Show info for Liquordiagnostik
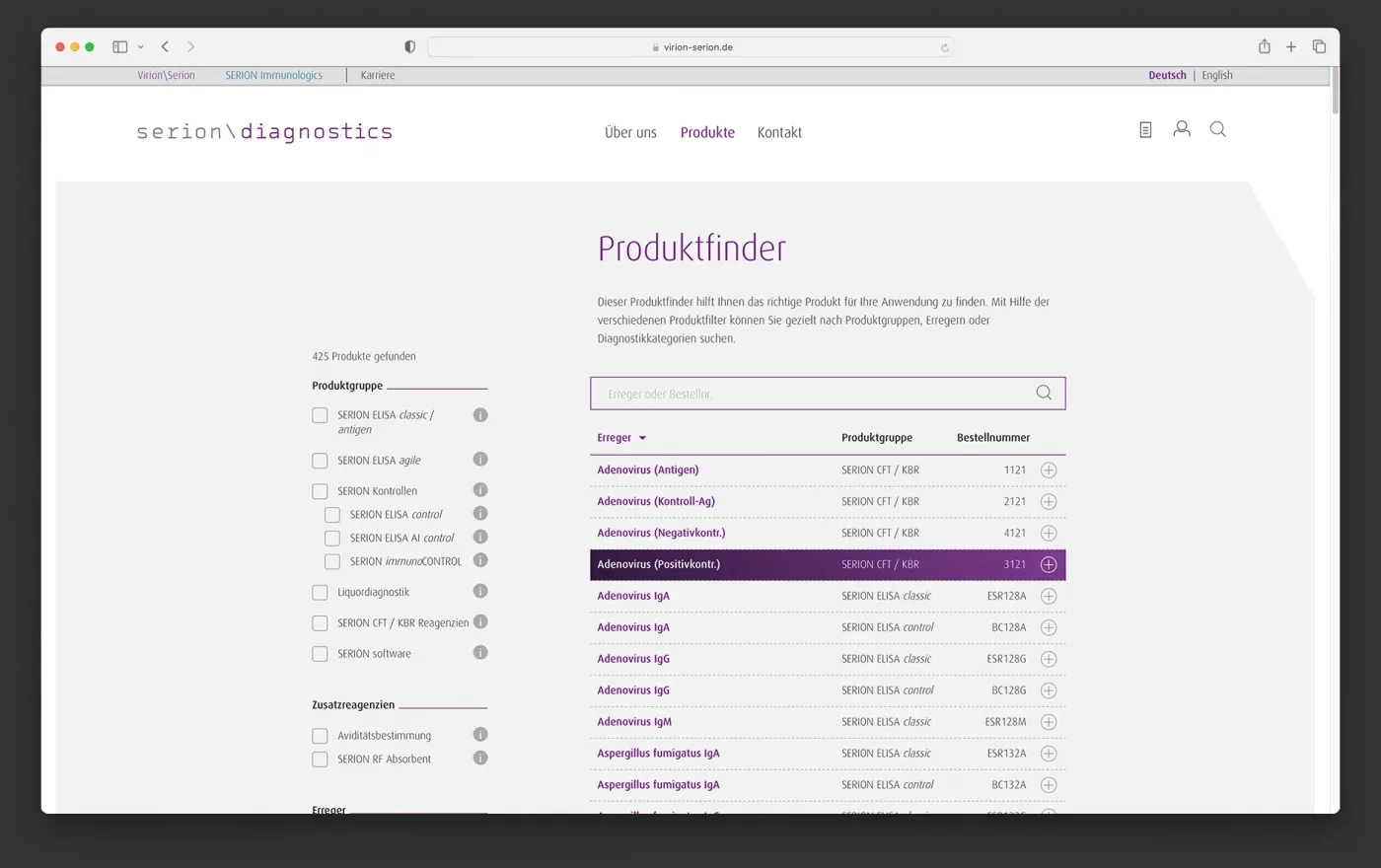 point(480,592)
